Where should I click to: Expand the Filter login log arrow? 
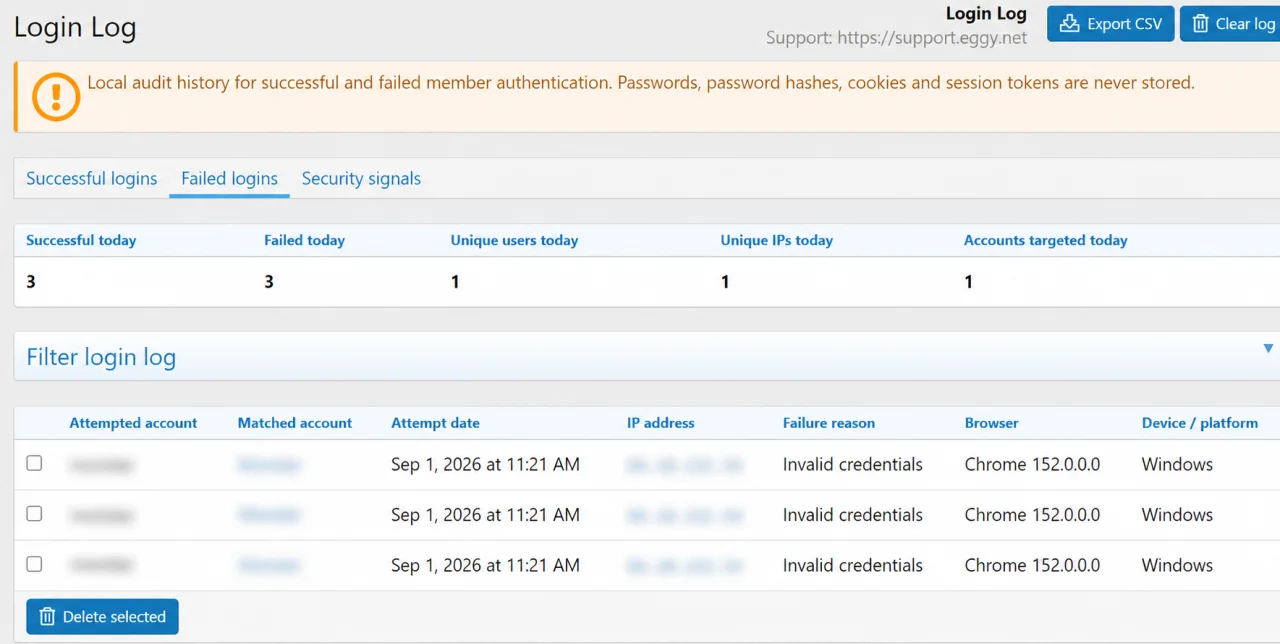1268,348
